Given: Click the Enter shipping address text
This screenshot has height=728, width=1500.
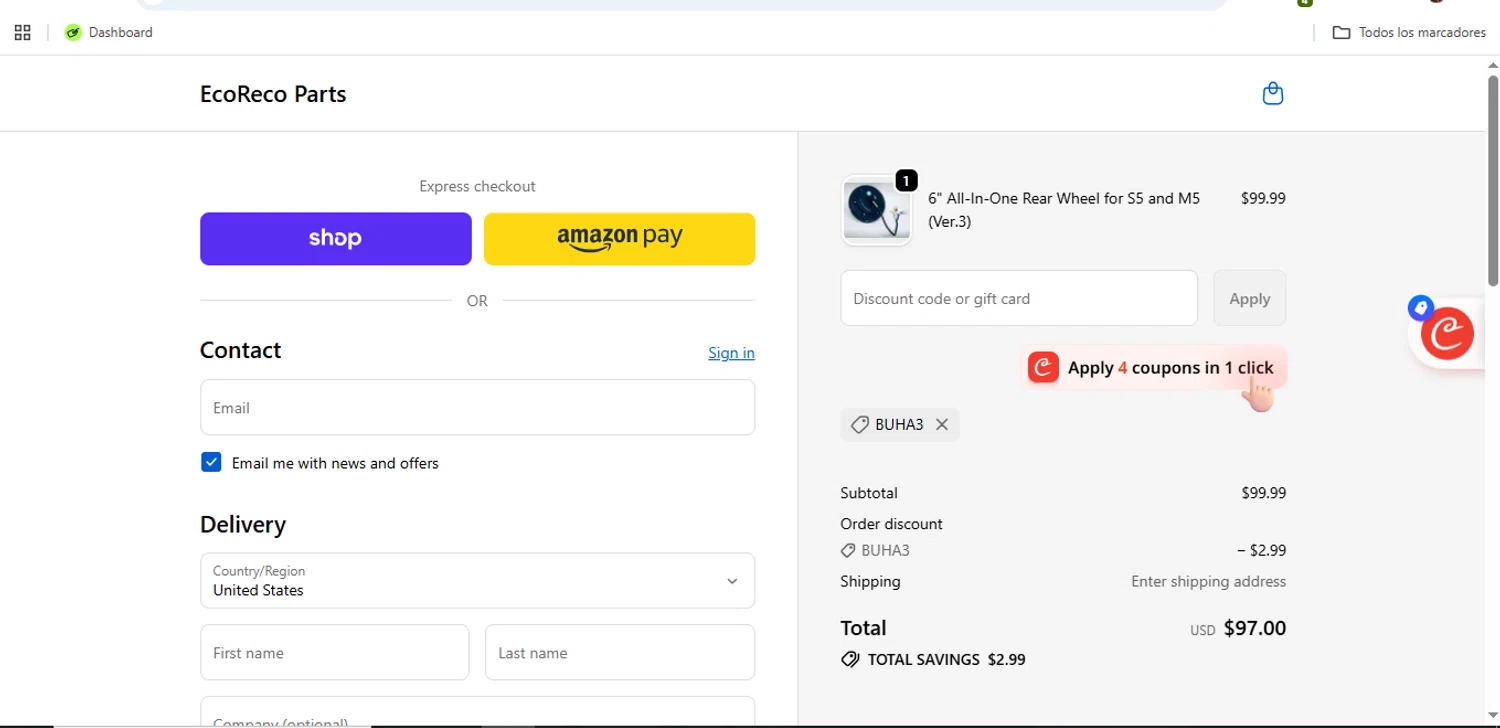Looking at the screenshot, I should coord(1208,581).
